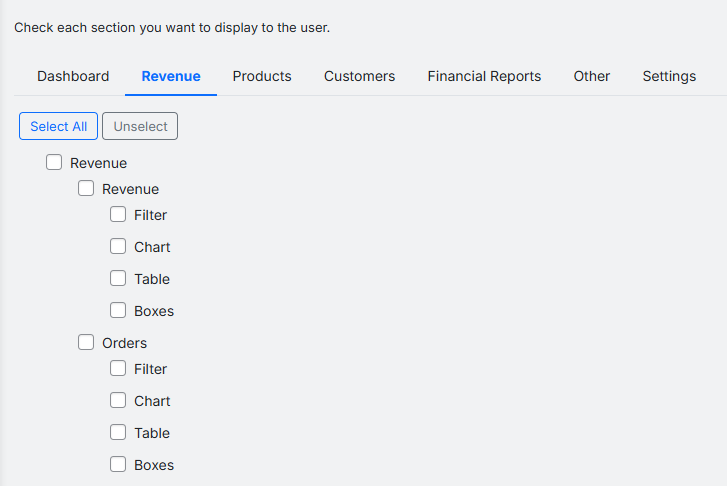
Task: Check the top-level Revenue checkbox
Action: coord(54,163)
